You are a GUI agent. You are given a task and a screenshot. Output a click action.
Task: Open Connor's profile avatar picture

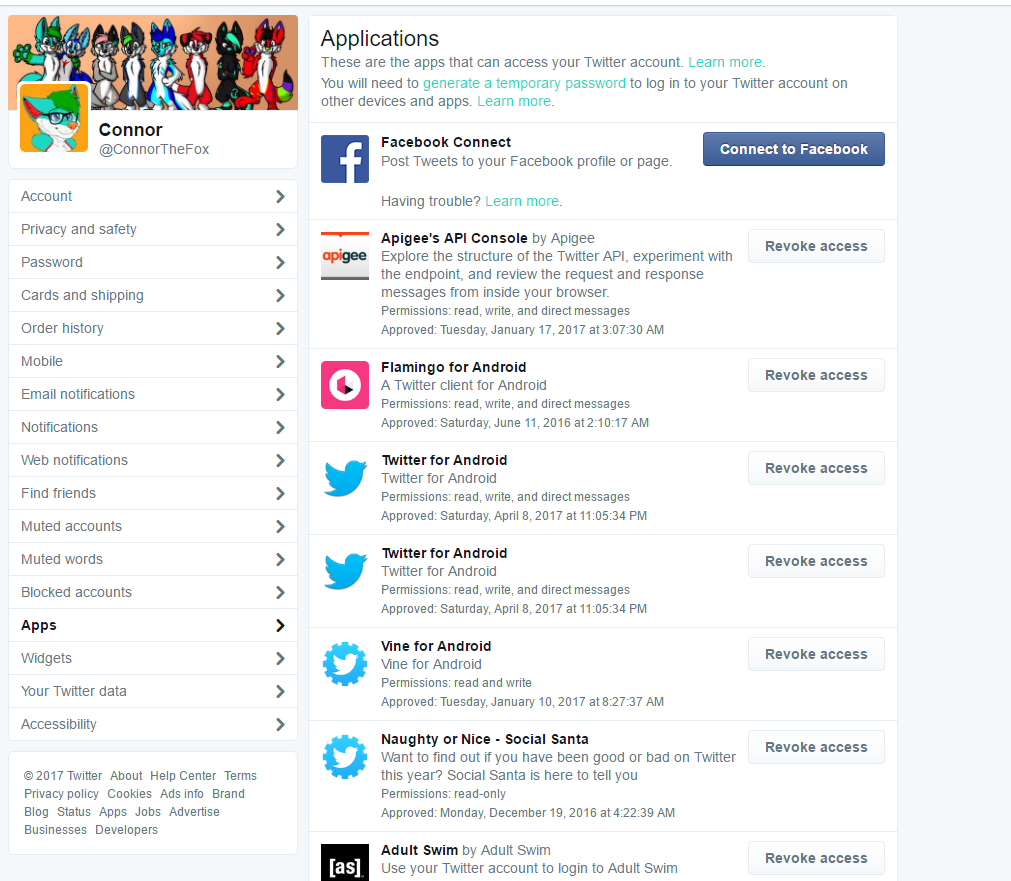(x=54, y=117)
